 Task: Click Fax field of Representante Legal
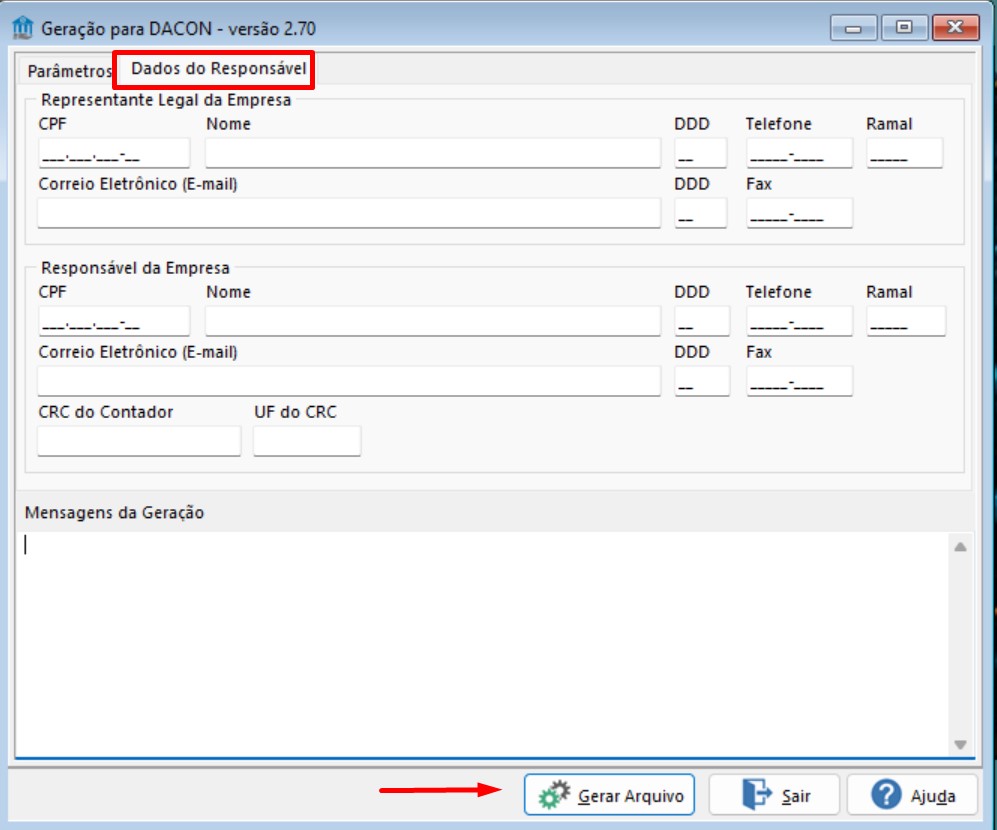coord(799,213)
